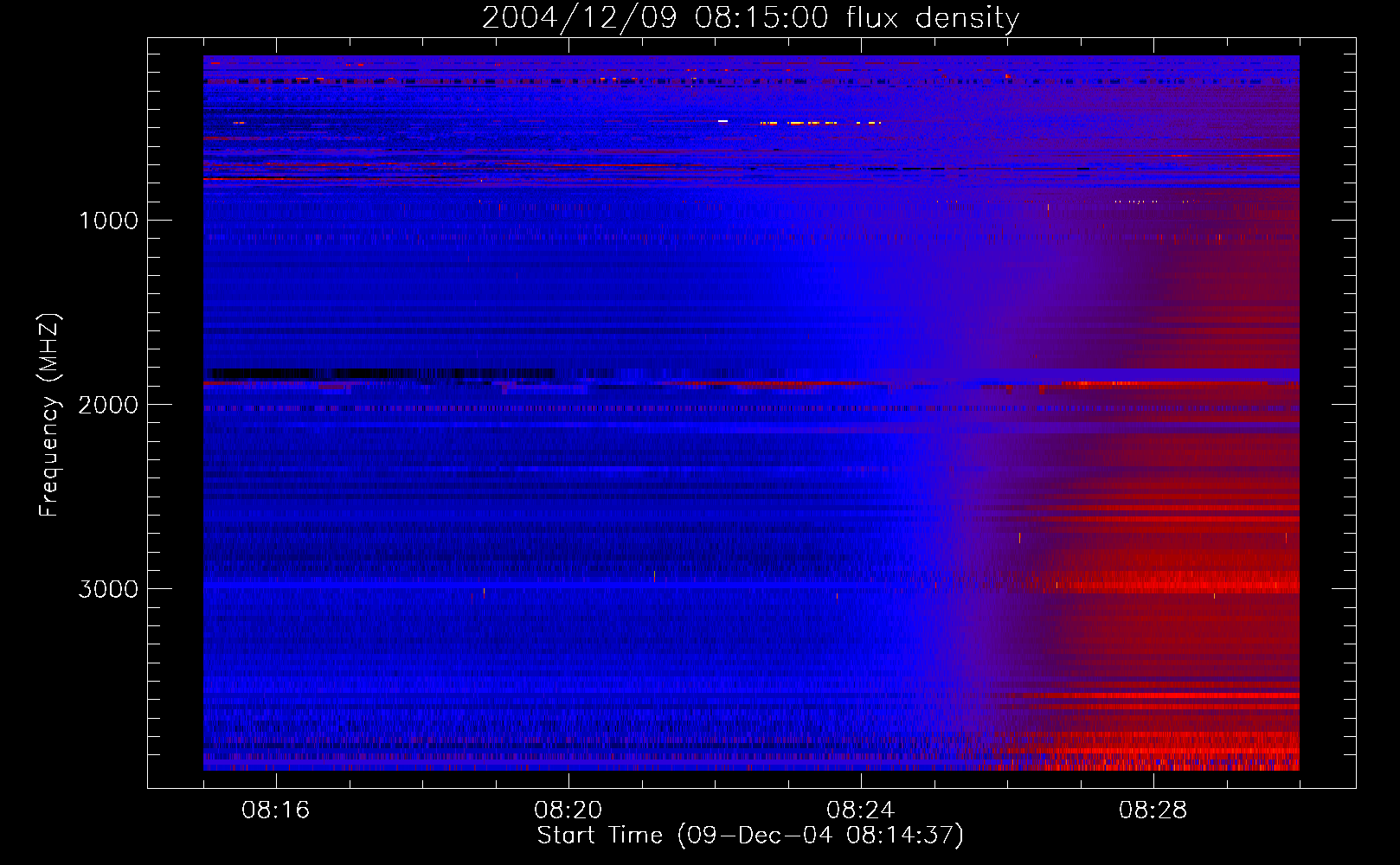Click the 1000 frequency tick label

click(108, 221)
